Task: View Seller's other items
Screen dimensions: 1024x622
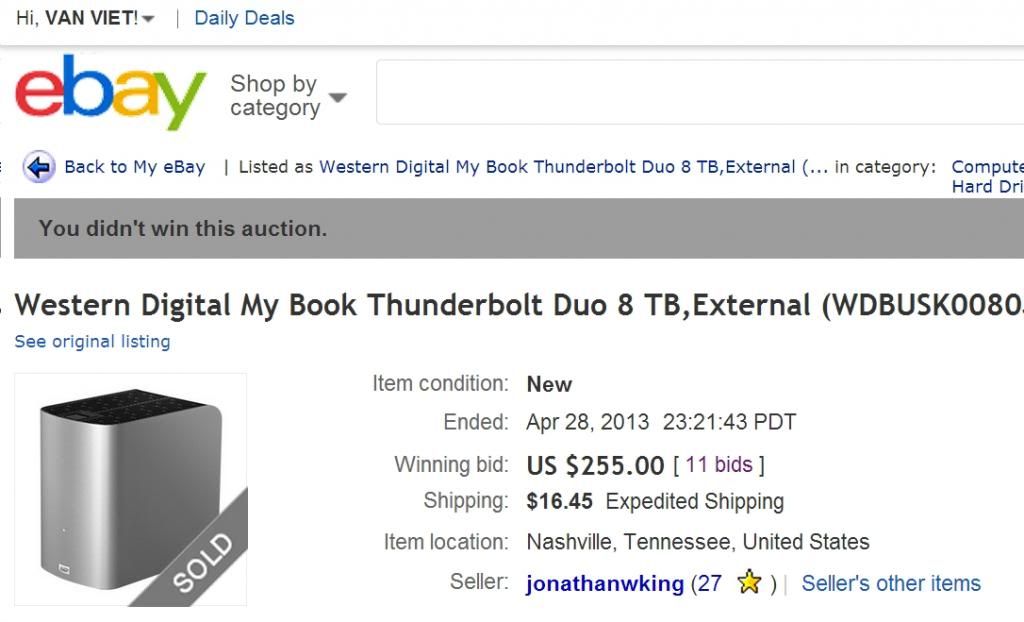Action: tap(891, 583)
